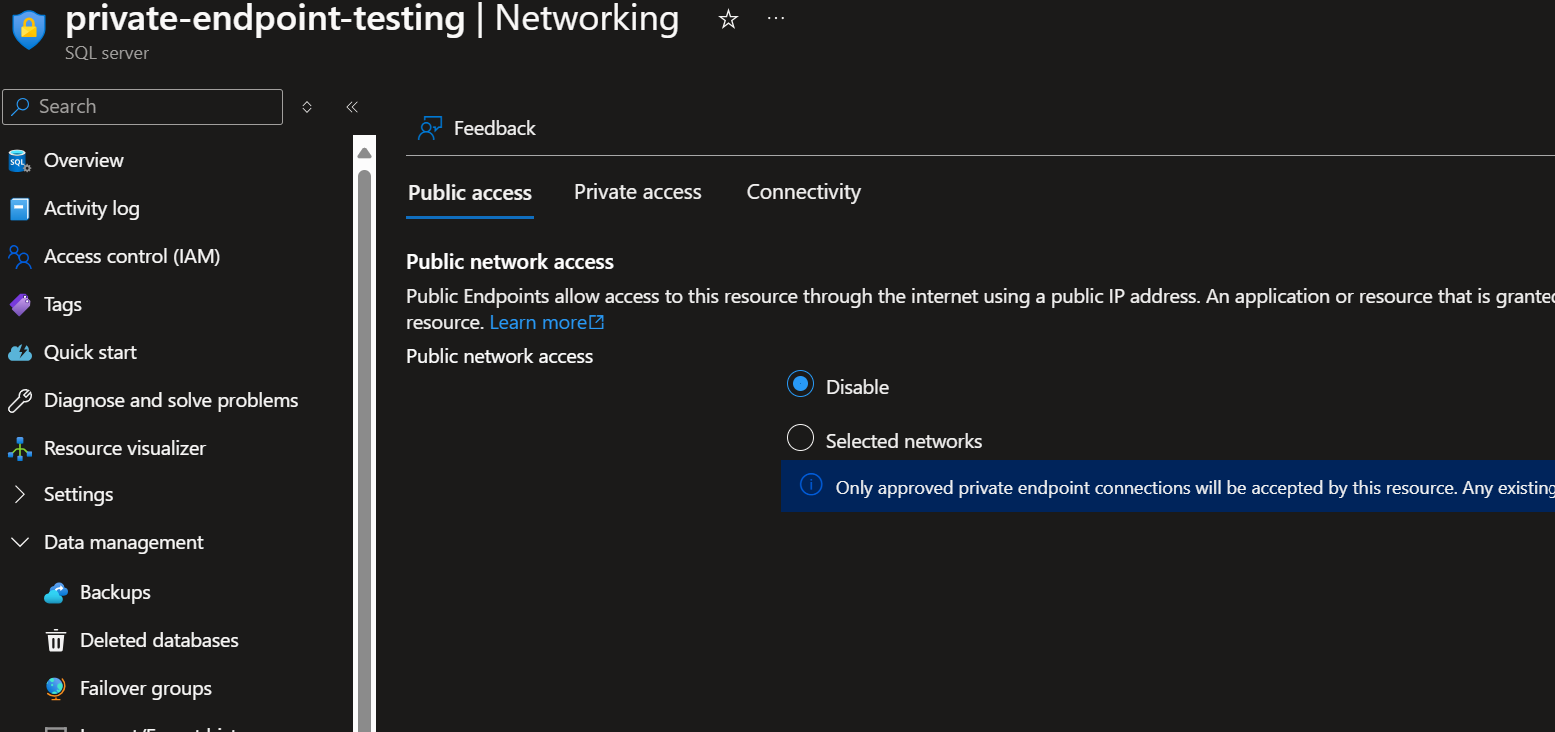Click the SQL server shield icon
This screenshot has height=732, width=1555.
28,29
